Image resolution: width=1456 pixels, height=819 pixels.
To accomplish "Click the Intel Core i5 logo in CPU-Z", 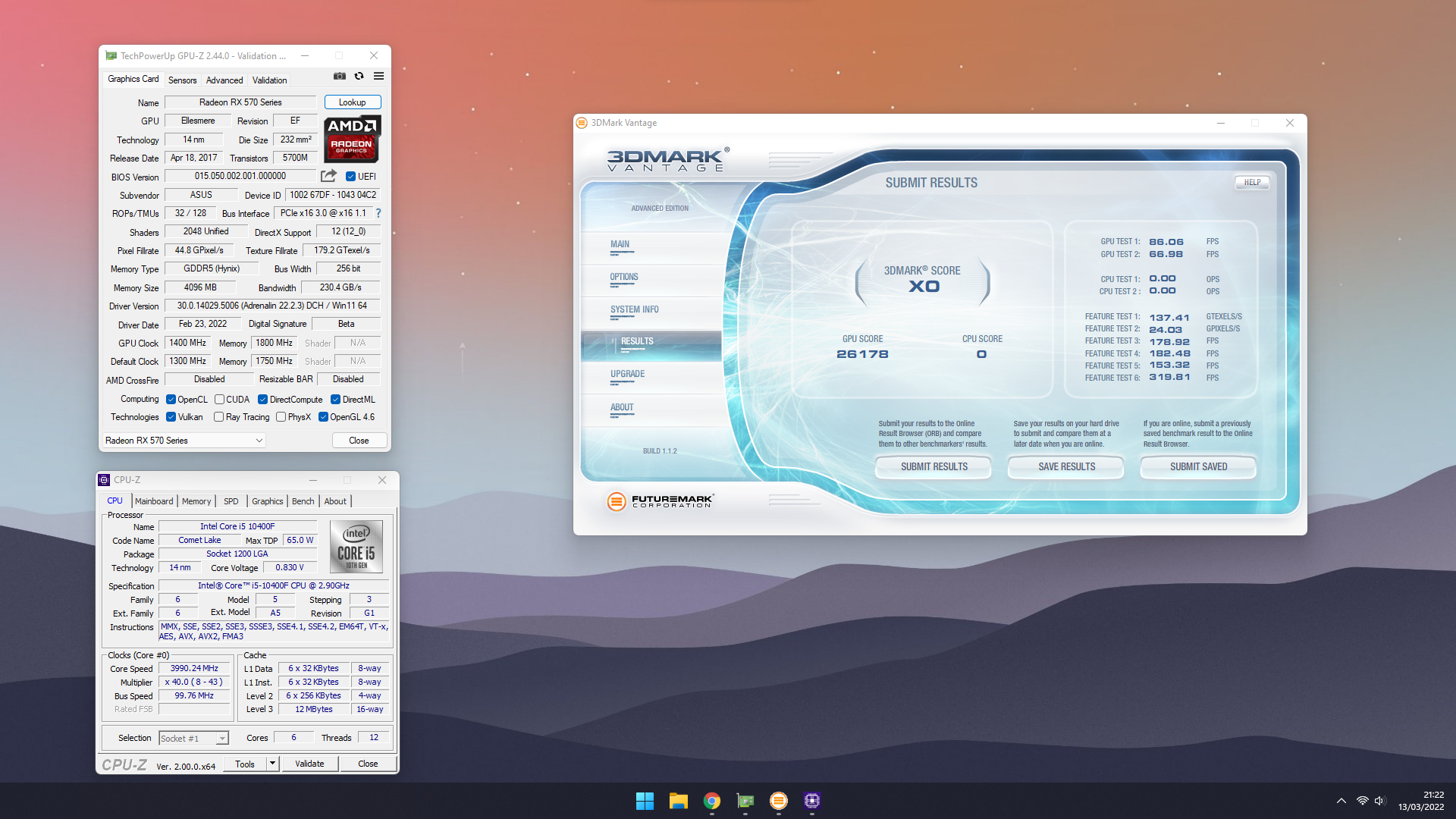I will click(356, 547).
